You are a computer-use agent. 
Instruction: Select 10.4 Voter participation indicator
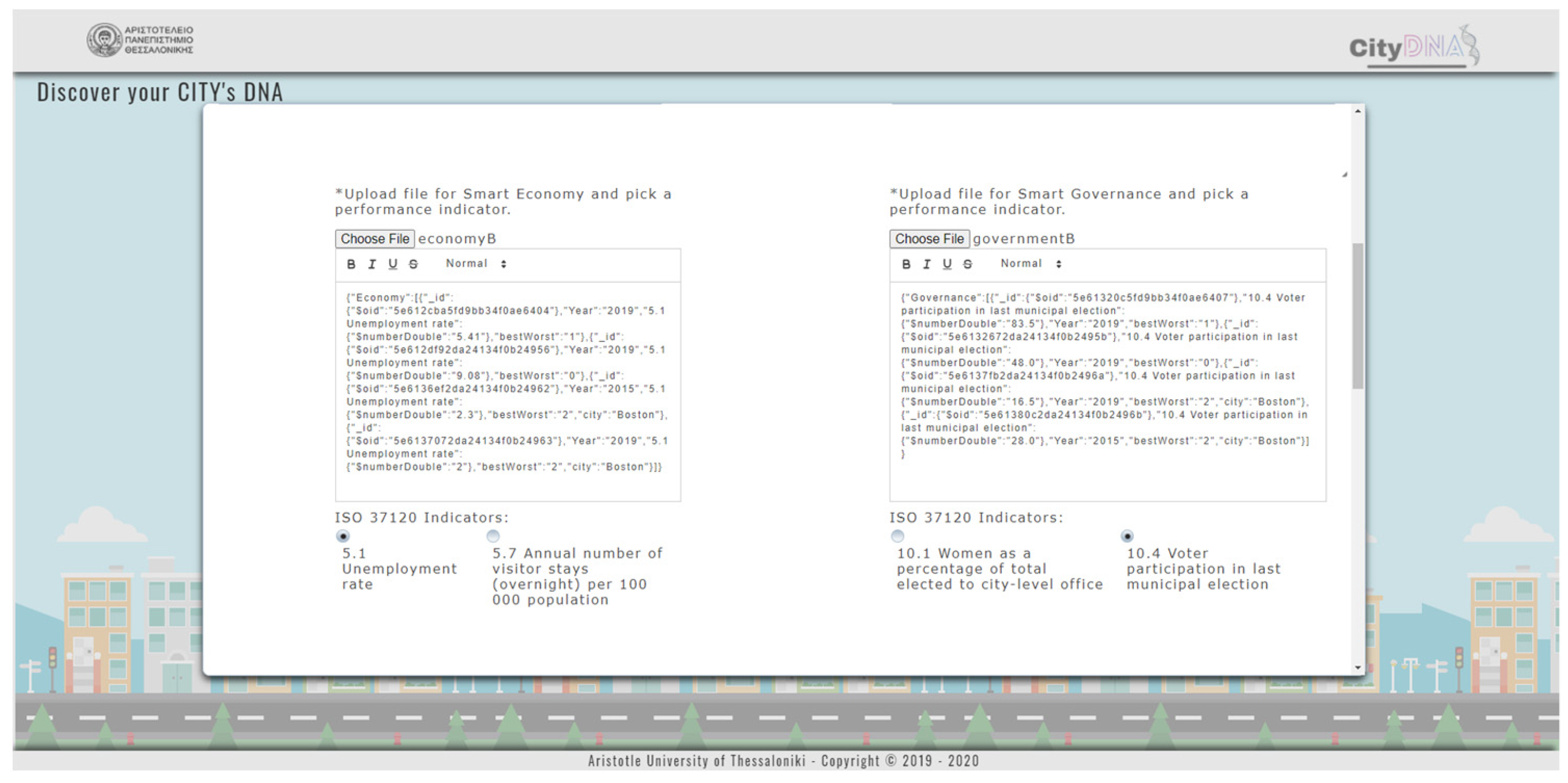pyautogui.click(x=1127, y=536)
